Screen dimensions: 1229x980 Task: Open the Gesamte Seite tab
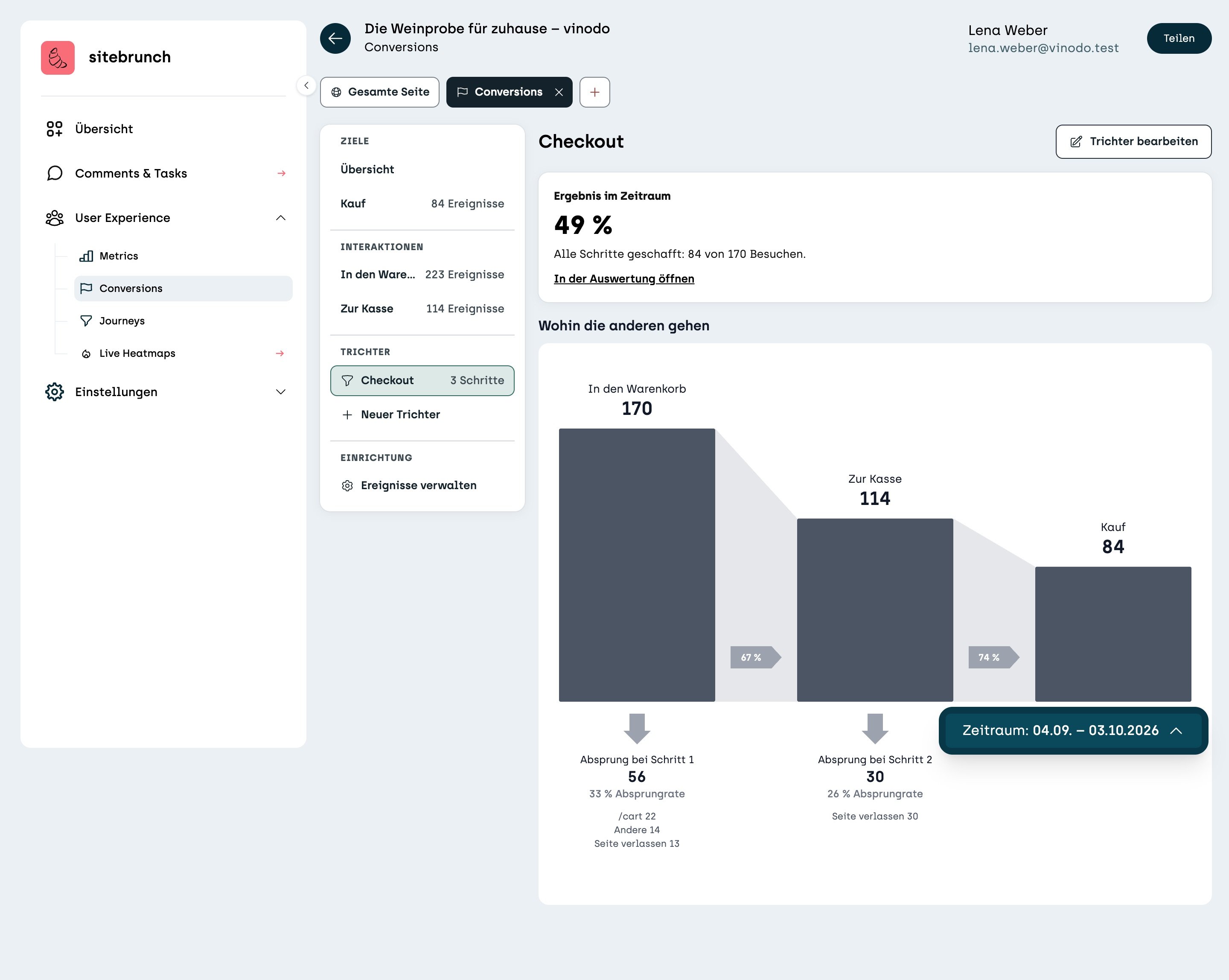380,92
